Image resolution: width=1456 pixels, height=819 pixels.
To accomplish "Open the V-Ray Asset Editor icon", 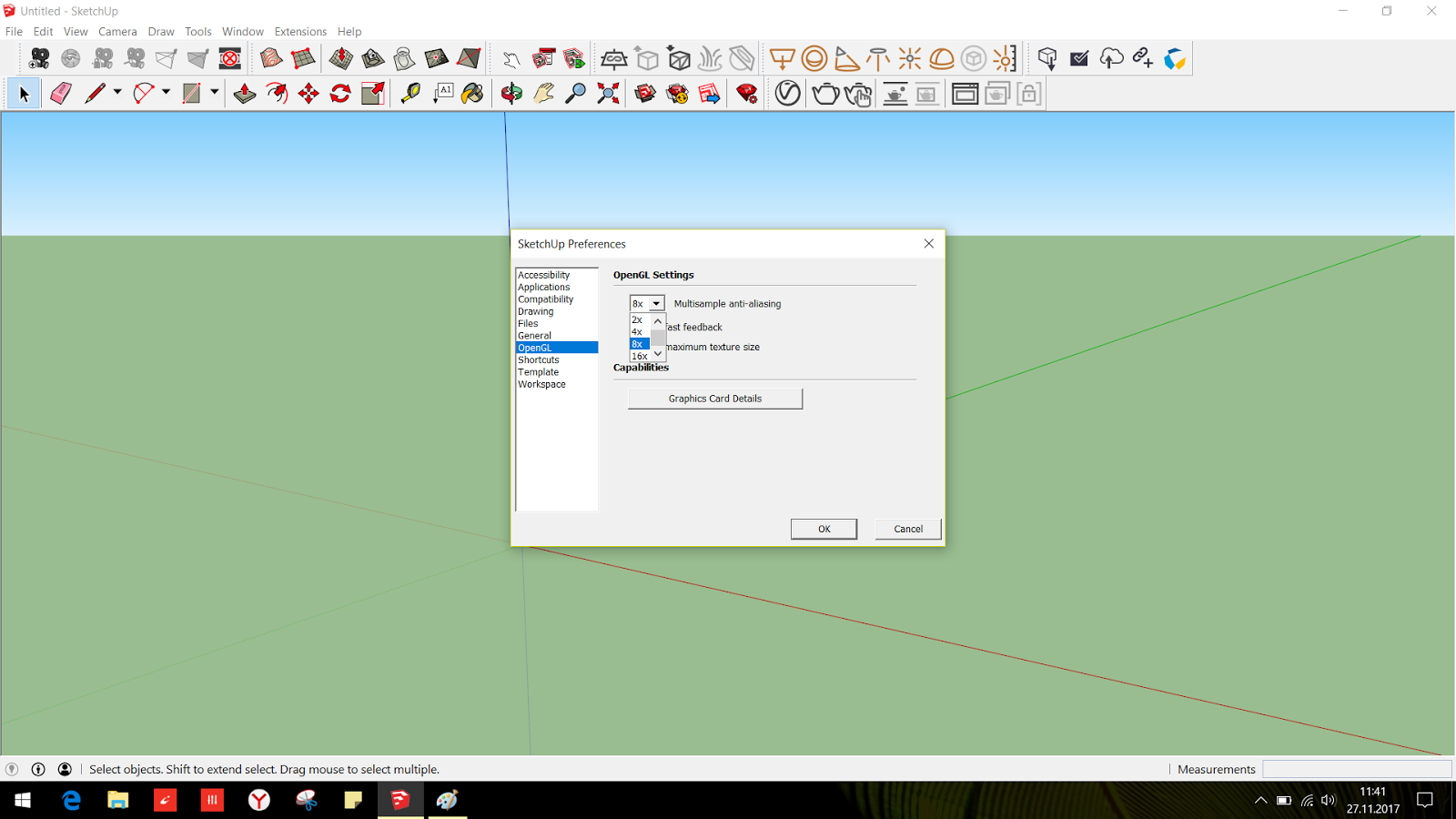I will (788, 93).
